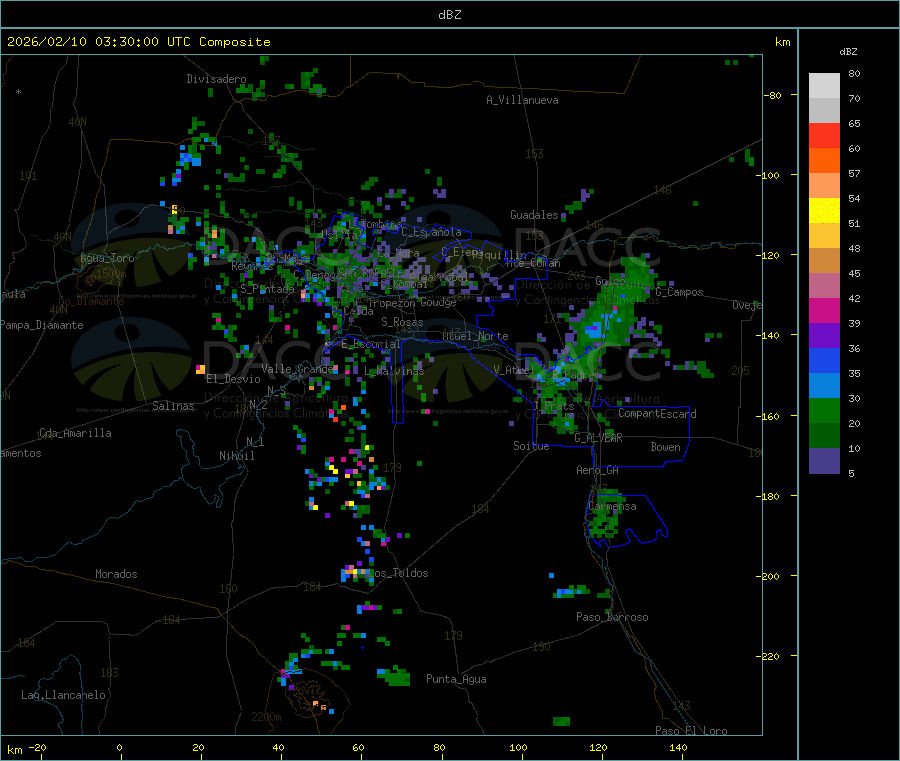Viewport: 900px width, 761px height.
Task: Click the Paso_Barroso location label
Action: pyautogui.click(x=612, y=617)
